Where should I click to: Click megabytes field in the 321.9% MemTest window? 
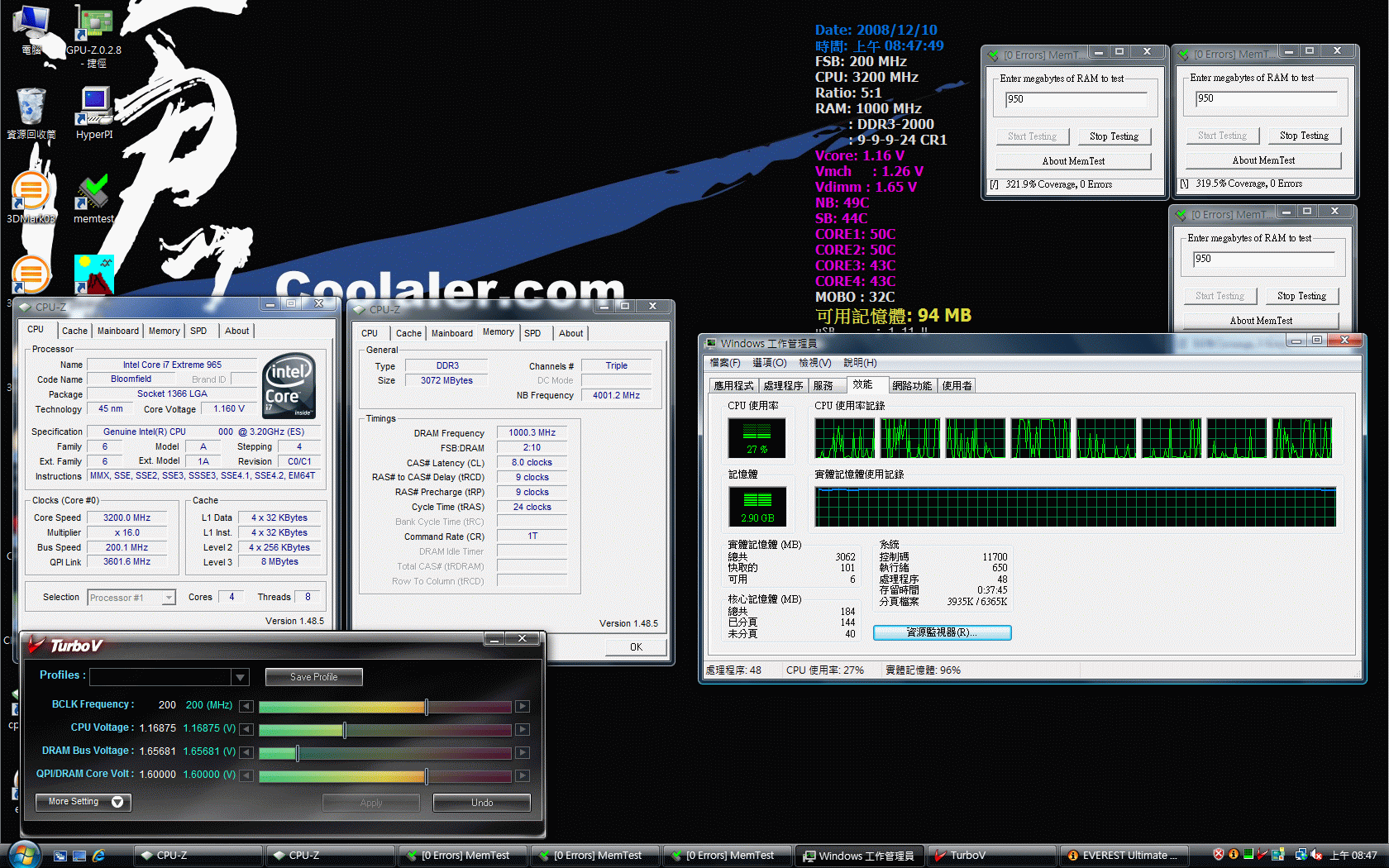point(1076,99)
